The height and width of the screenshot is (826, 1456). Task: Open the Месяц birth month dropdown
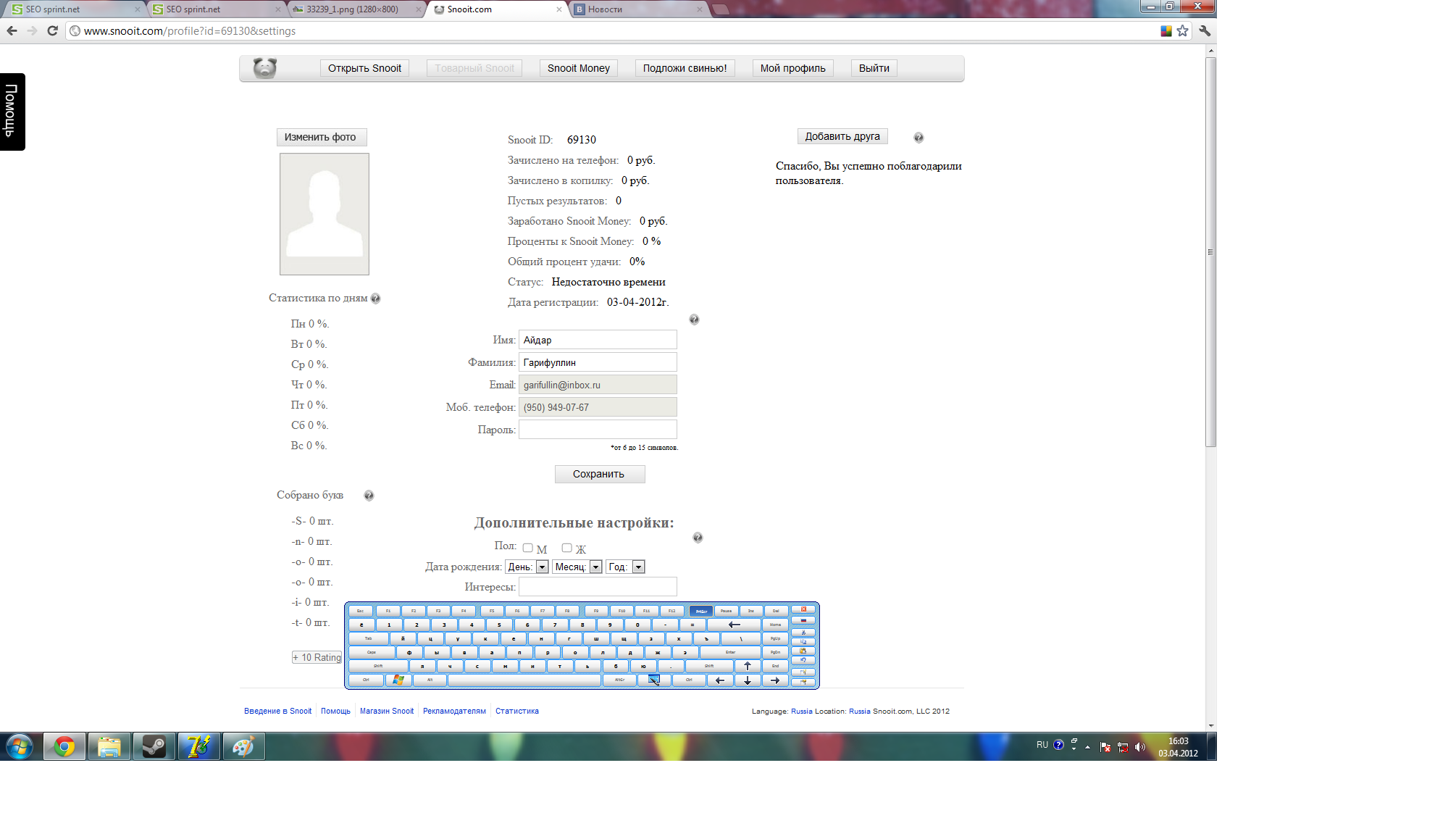tap(577, 567)
